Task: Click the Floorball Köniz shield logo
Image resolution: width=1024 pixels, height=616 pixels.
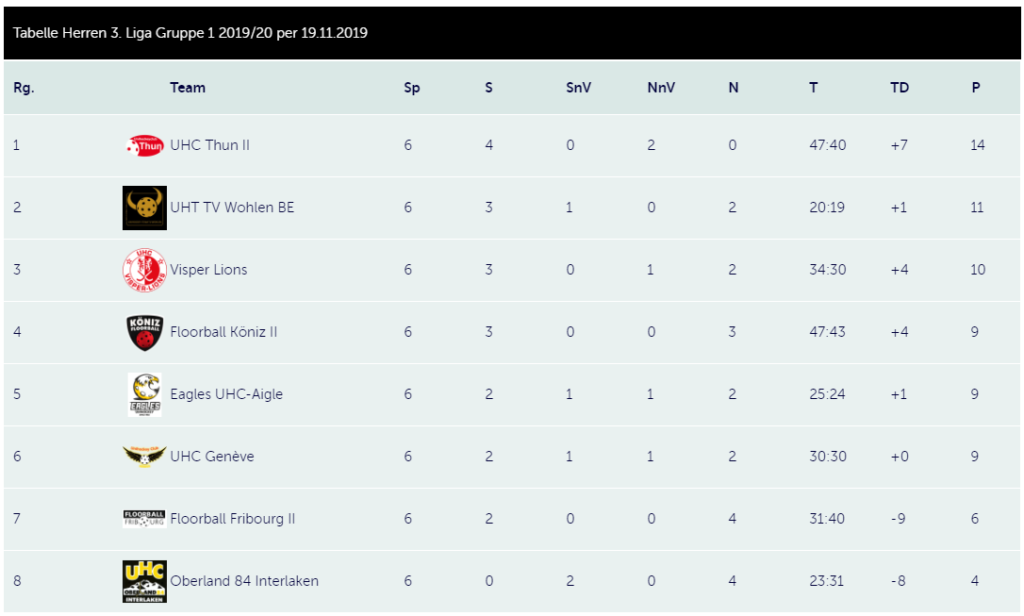Action: pos(144,332)
